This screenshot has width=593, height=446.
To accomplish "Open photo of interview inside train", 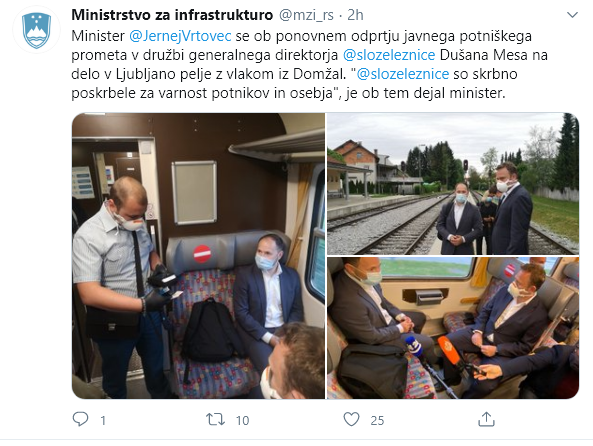I will tap(453, 328).
